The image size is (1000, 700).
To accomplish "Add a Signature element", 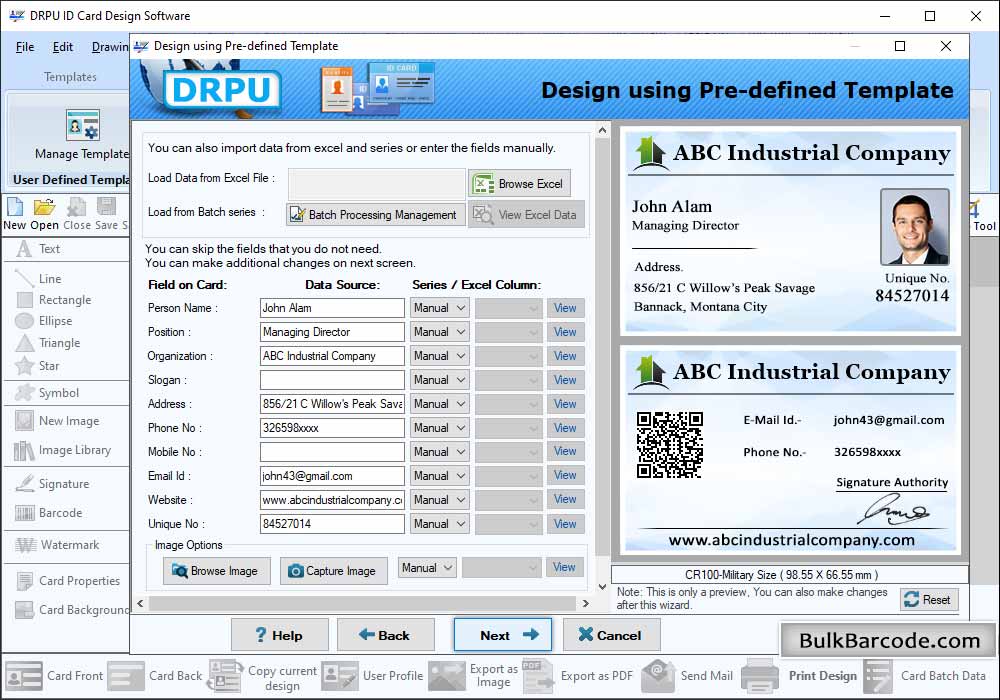I will pos(66,484).
